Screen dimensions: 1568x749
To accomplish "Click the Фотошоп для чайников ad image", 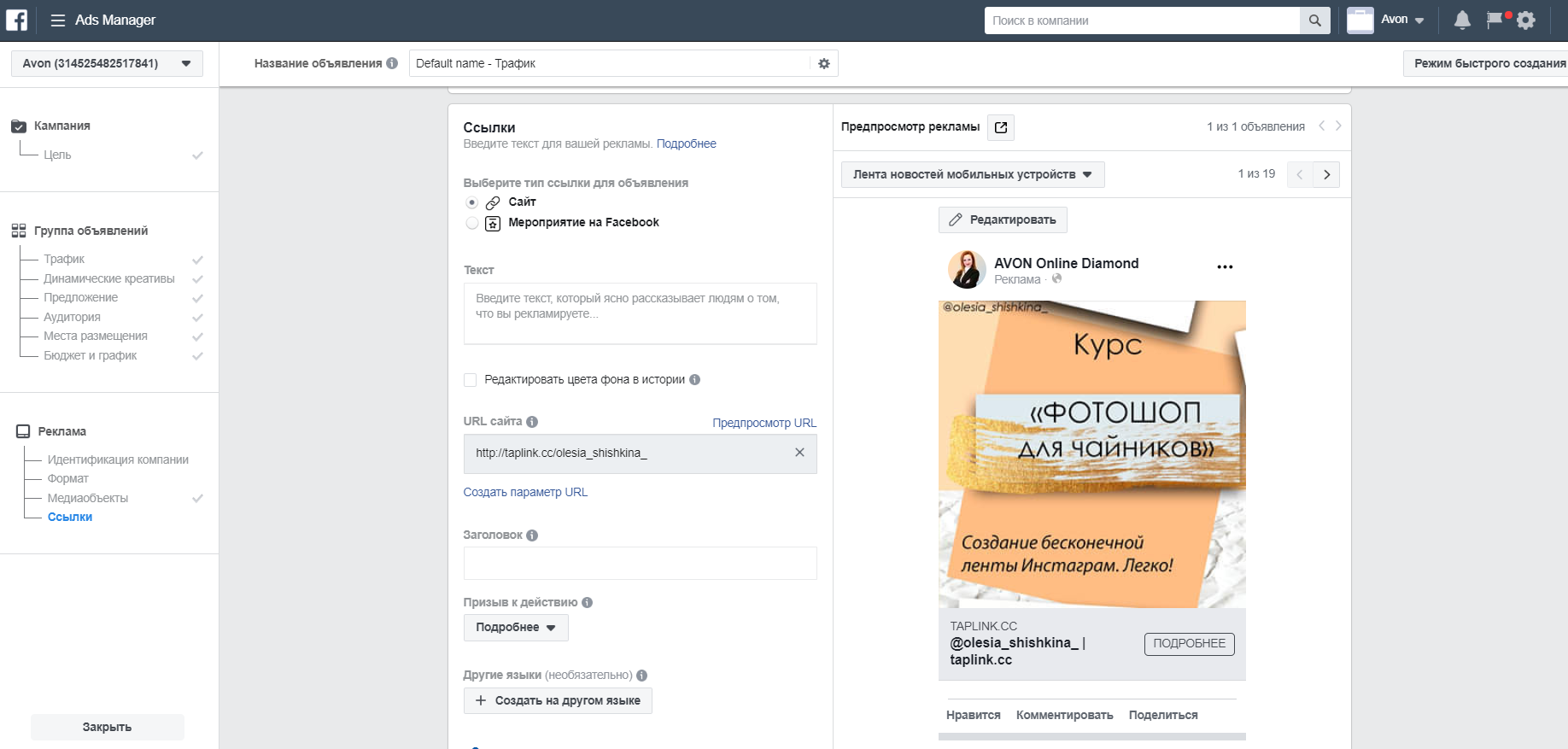I will click(1091, 454).
